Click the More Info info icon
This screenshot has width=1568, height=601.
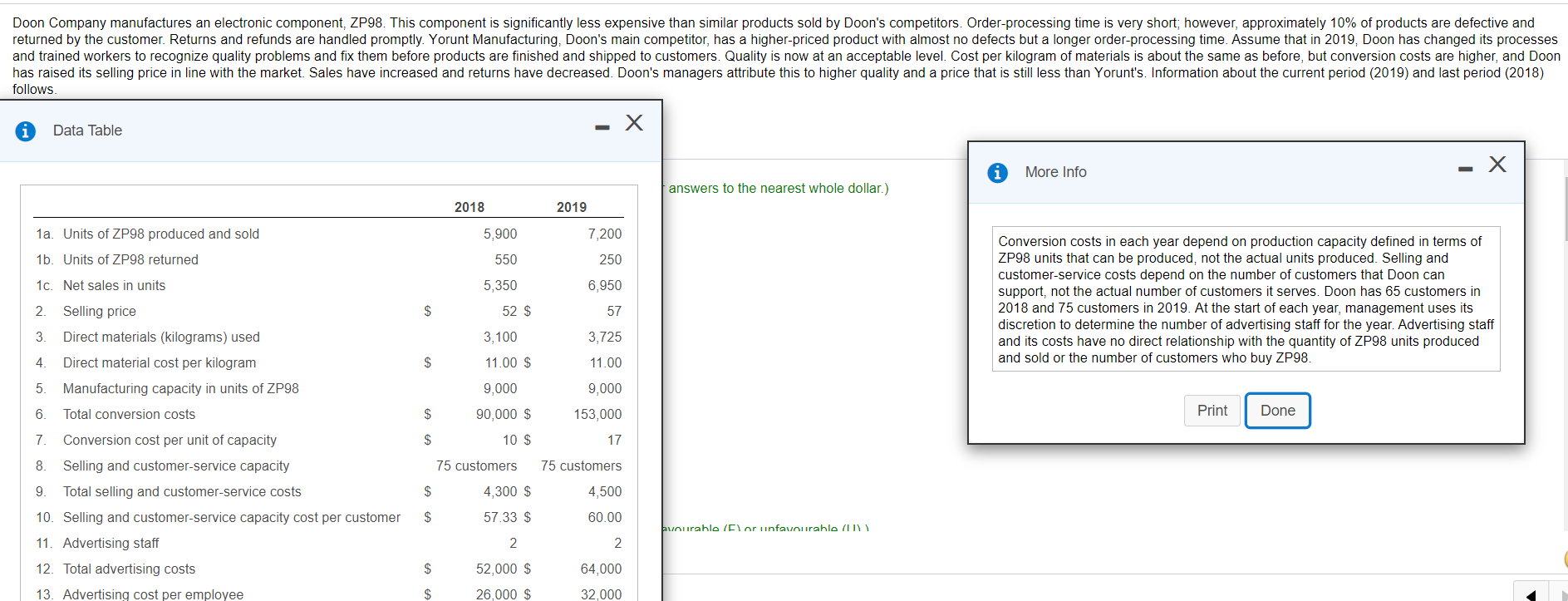tap(997, 173)
